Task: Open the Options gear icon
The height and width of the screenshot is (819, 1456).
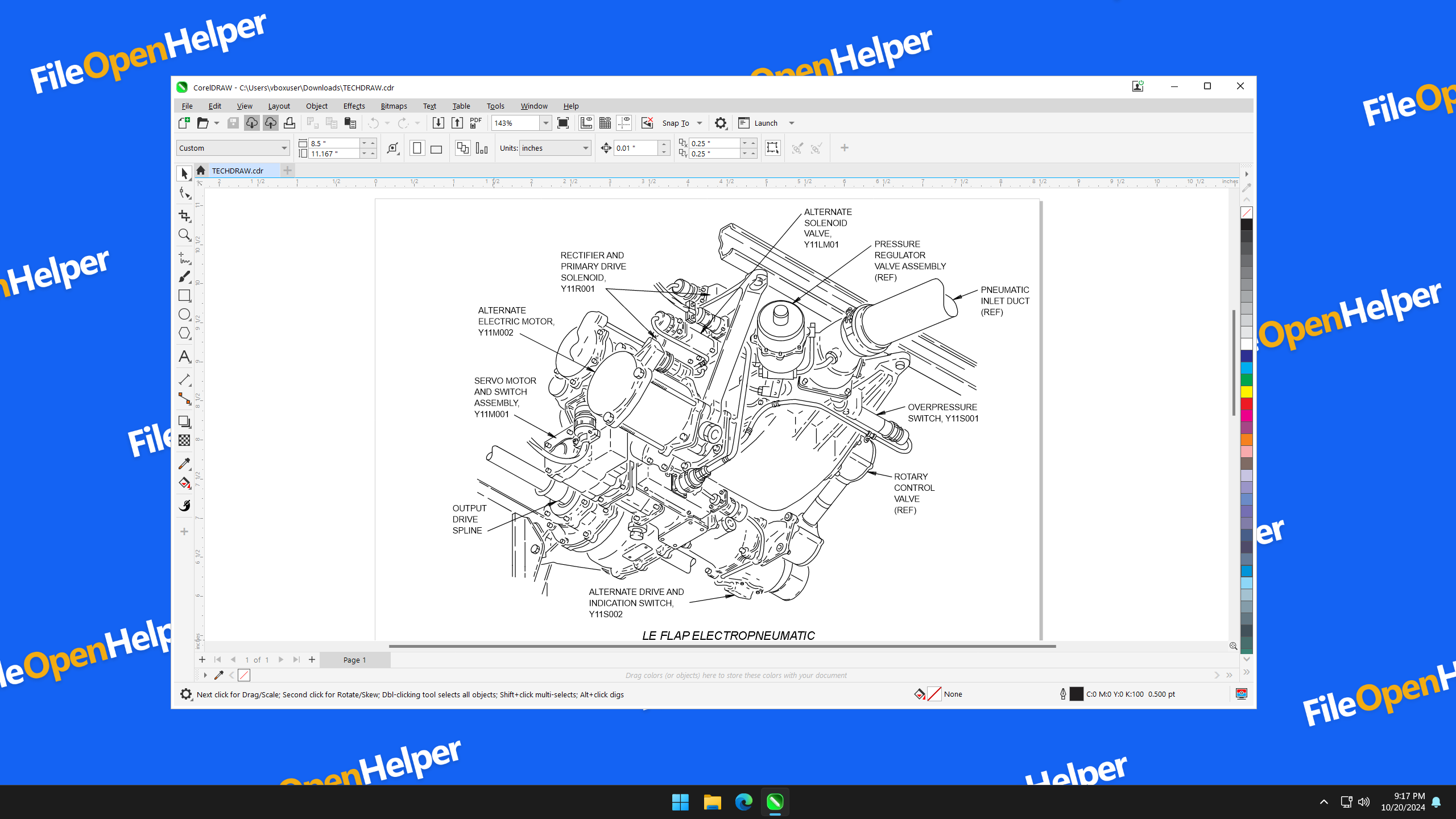Action: tap(720, 123)
